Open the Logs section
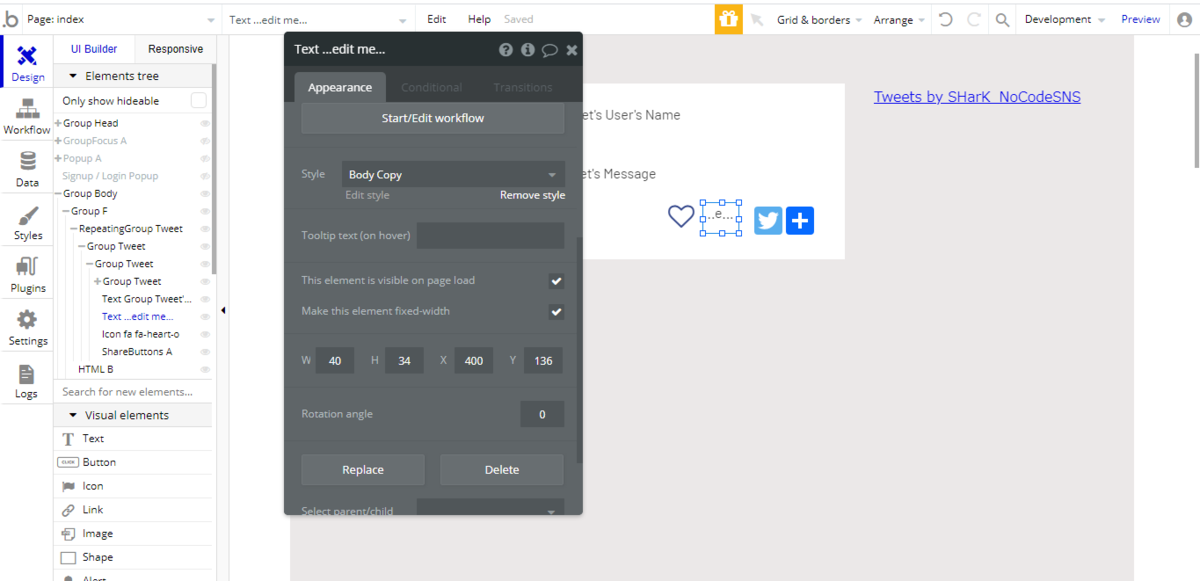Image resolution: width=1200 pixels, height=581 pixels. [x=27, y=380]
